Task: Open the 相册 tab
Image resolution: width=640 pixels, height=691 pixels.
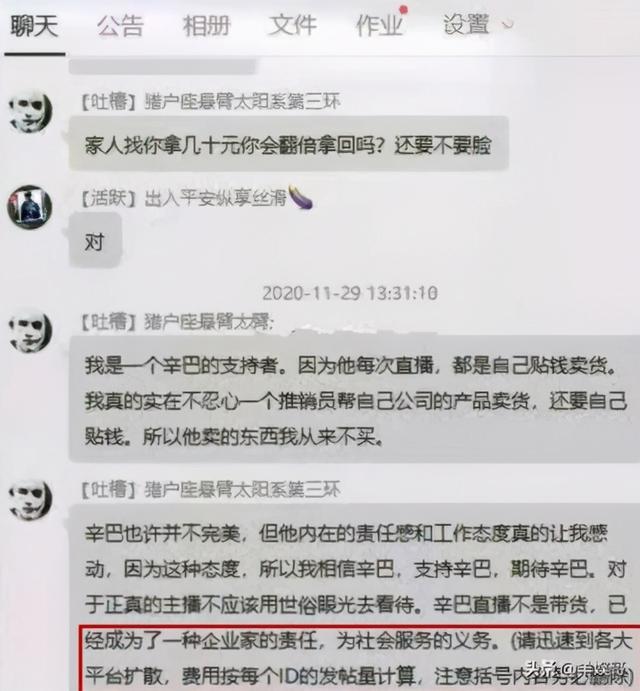Action: (207, 26)
